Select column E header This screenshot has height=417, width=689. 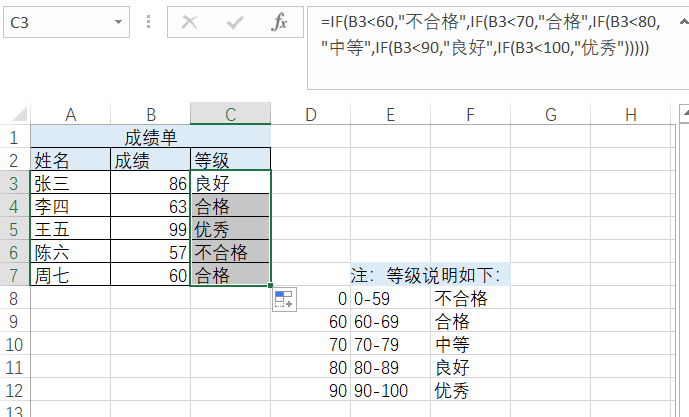pyautogui.click(x=391, y=114)
